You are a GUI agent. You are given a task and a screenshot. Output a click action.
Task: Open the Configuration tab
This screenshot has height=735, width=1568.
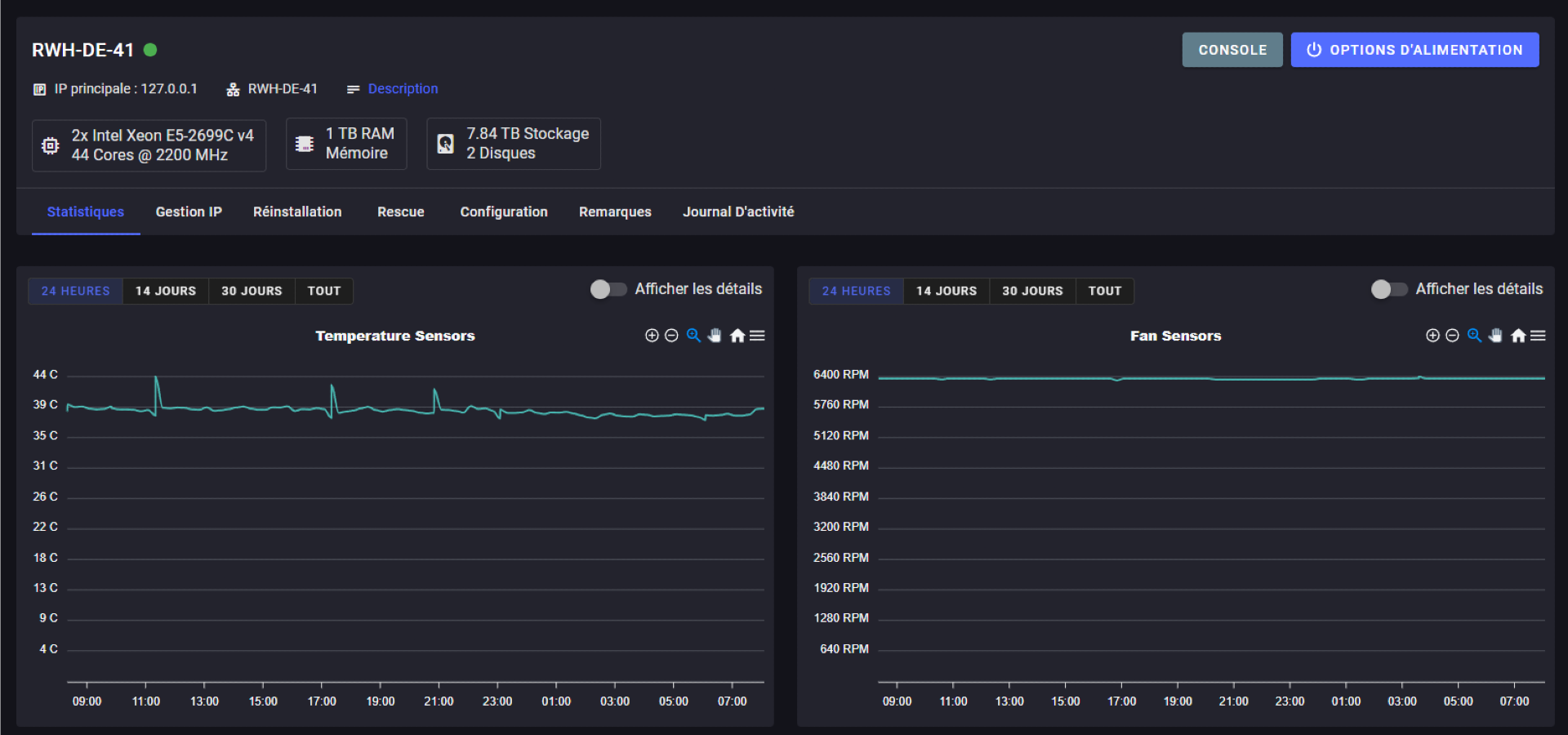tap(504, 212)
